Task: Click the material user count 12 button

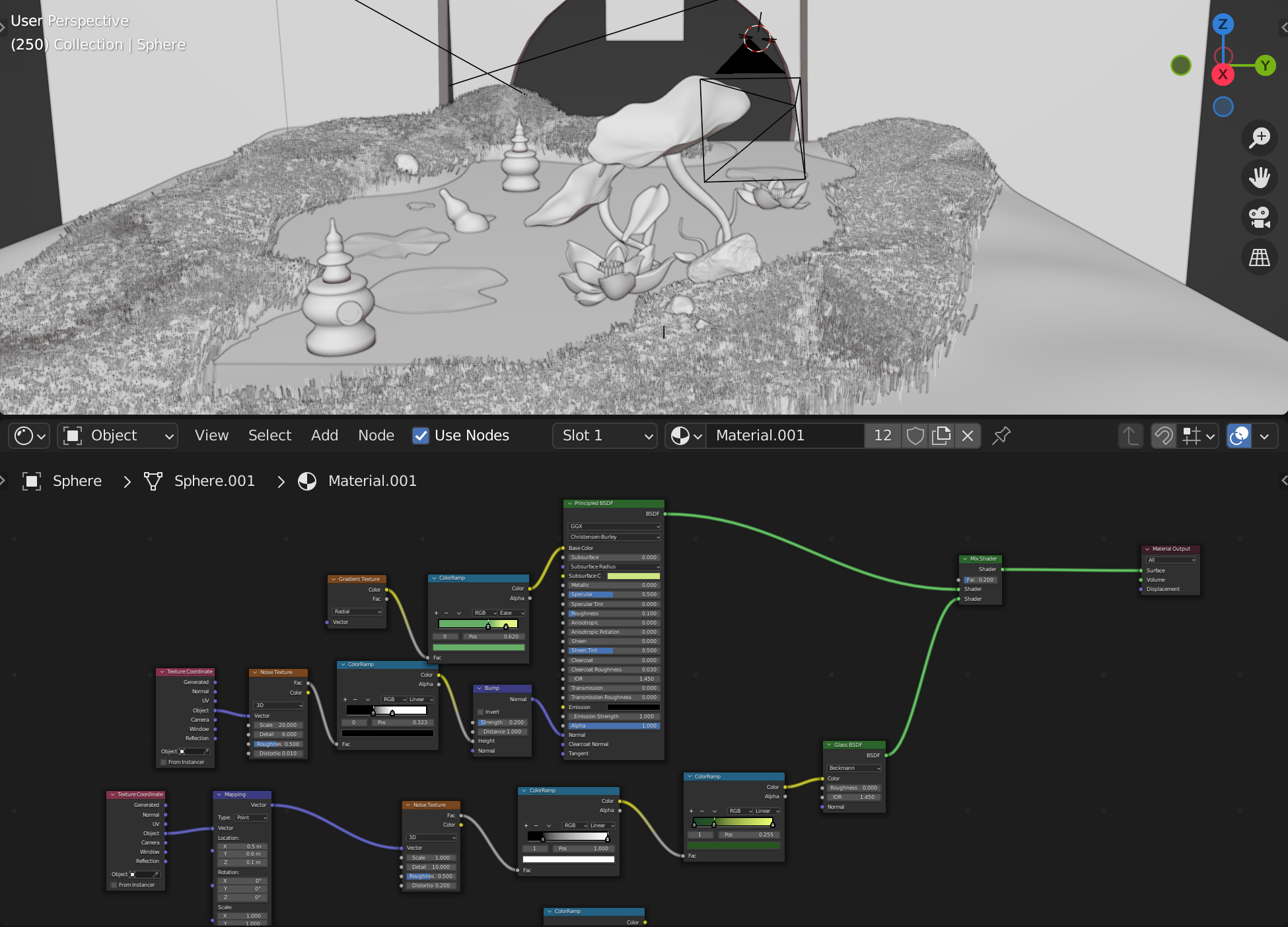Action: 882,436
